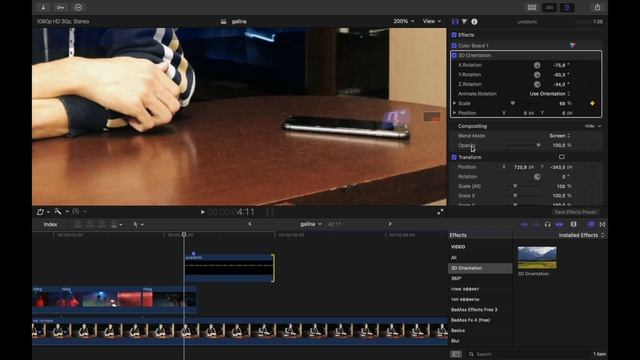Toggle the browser panel grid icon
Screen dimensions: 640x360
(x=532, y=7)
